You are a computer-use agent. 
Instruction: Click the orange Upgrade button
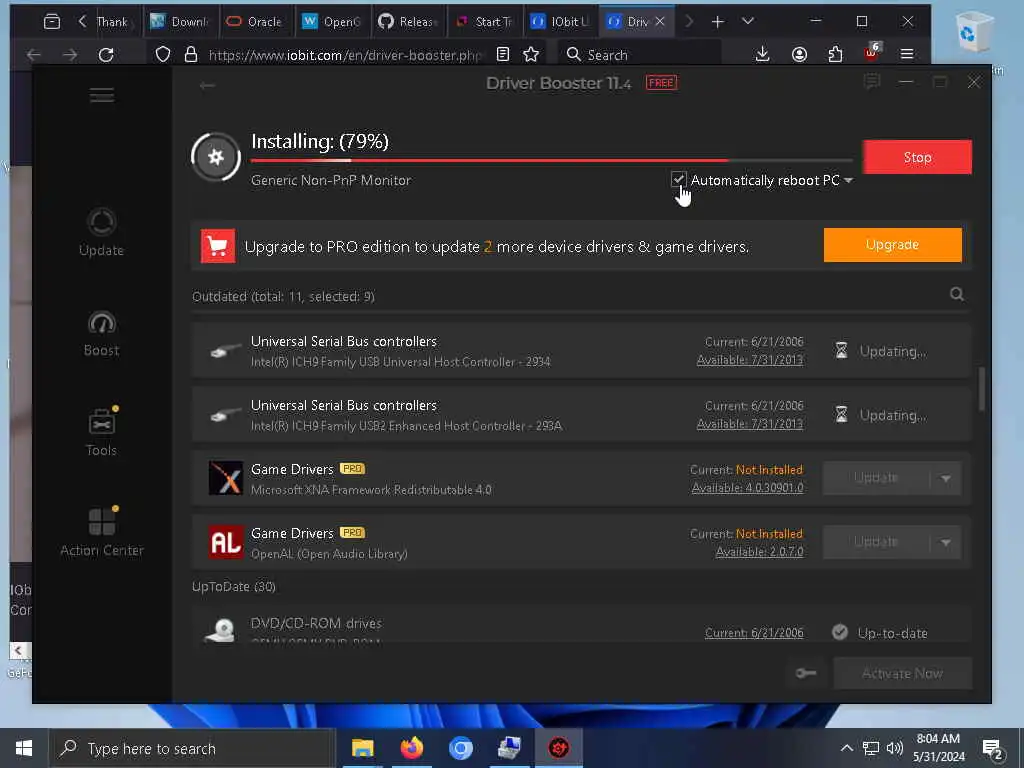click(892, 245)
